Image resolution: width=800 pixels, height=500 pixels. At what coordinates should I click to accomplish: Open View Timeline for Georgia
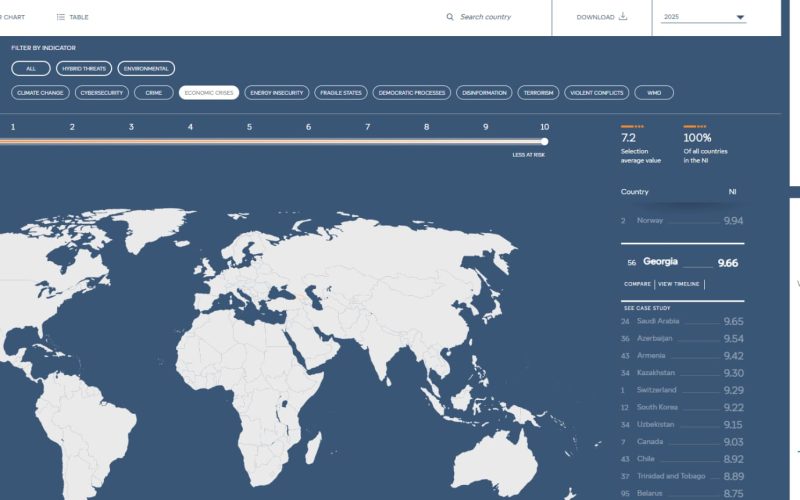[679, 284]
